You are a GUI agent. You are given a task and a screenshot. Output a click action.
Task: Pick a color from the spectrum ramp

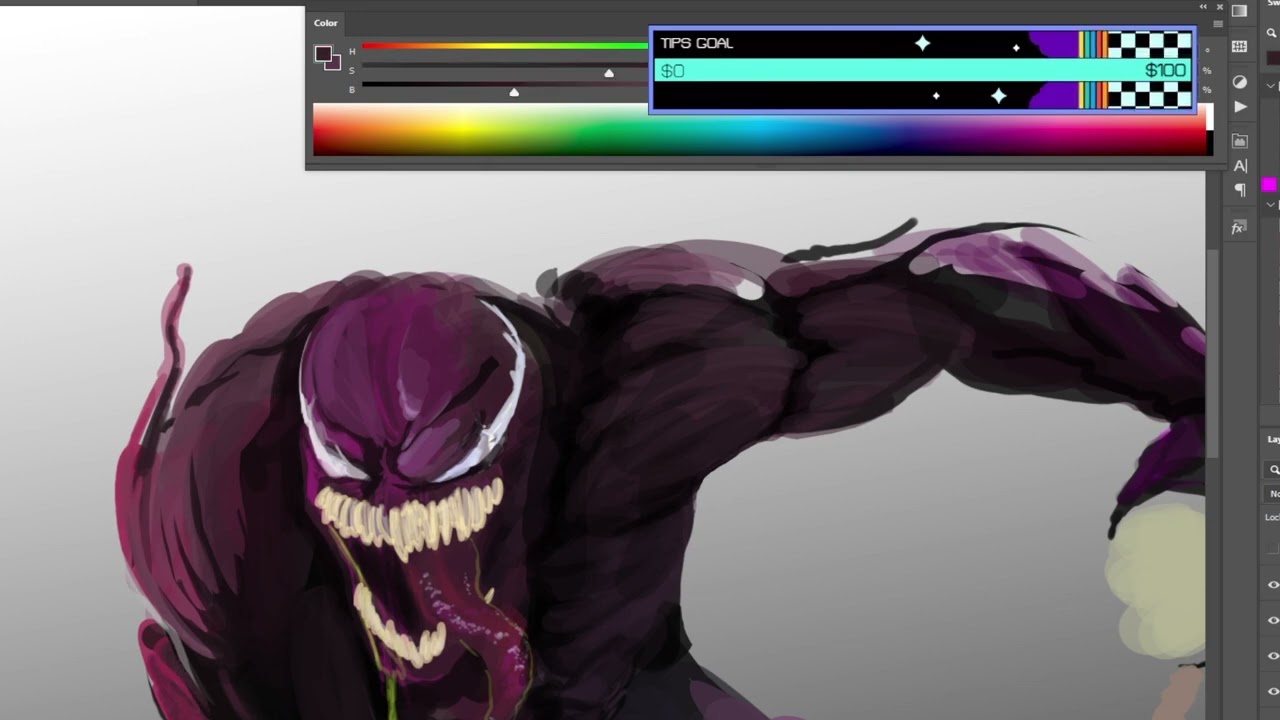(760, 130)
